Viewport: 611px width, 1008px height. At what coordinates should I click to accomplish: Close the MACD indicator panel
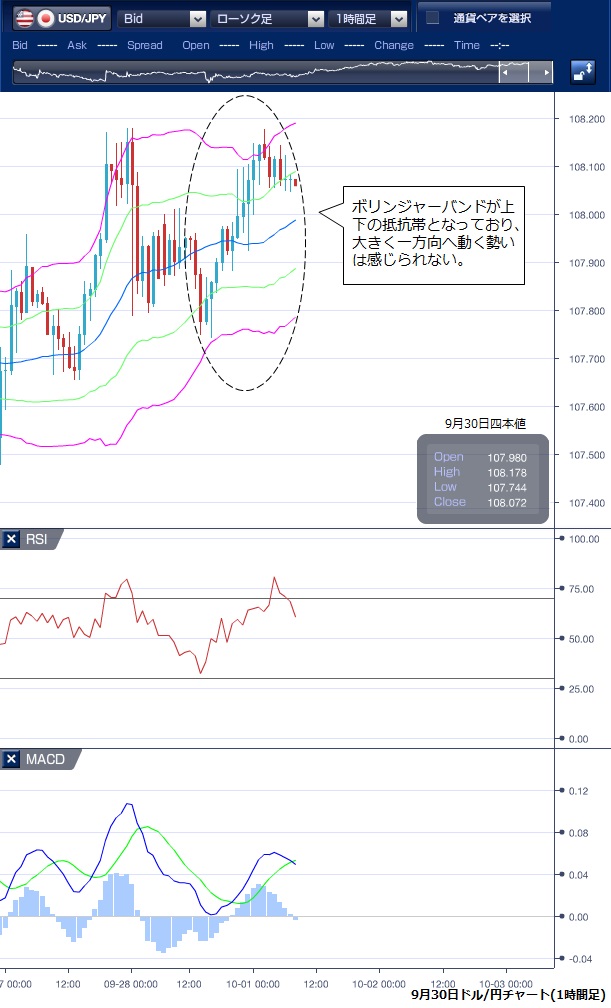point(12,759)
